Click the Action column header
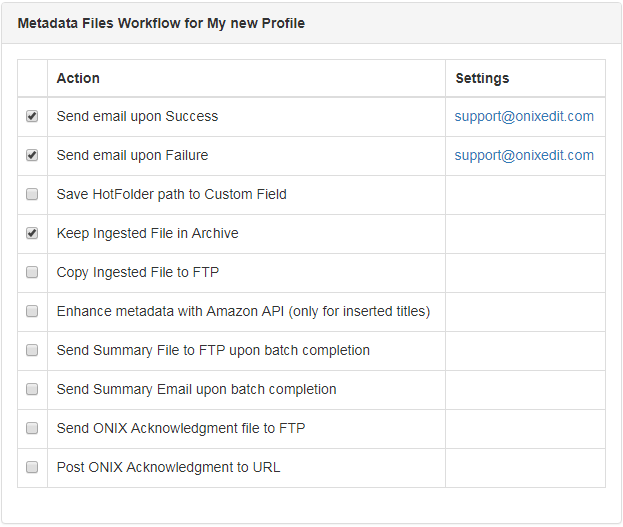Screen dimensions: 623x527 [78, 78]
